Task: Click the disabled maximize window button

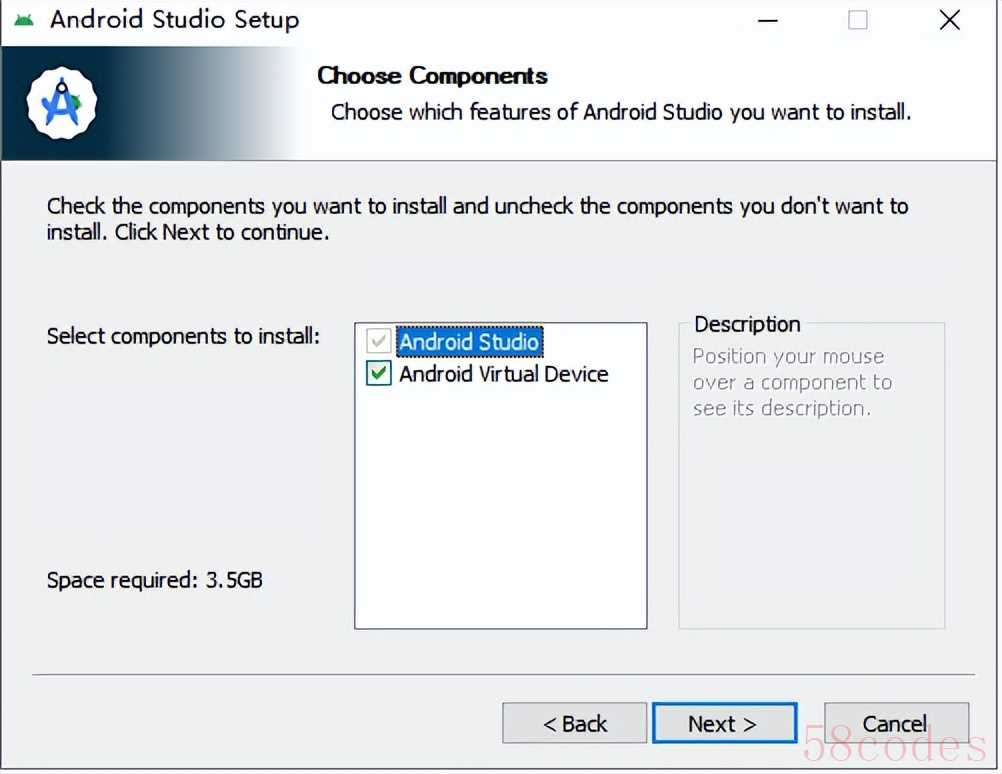Action: (858, 20)
